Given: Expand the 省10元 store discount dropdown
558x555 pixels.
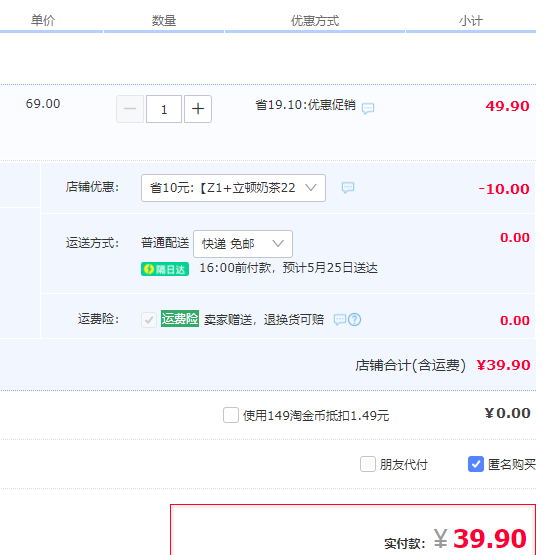Looking at the screenshot, I should [x=233, y=188].
